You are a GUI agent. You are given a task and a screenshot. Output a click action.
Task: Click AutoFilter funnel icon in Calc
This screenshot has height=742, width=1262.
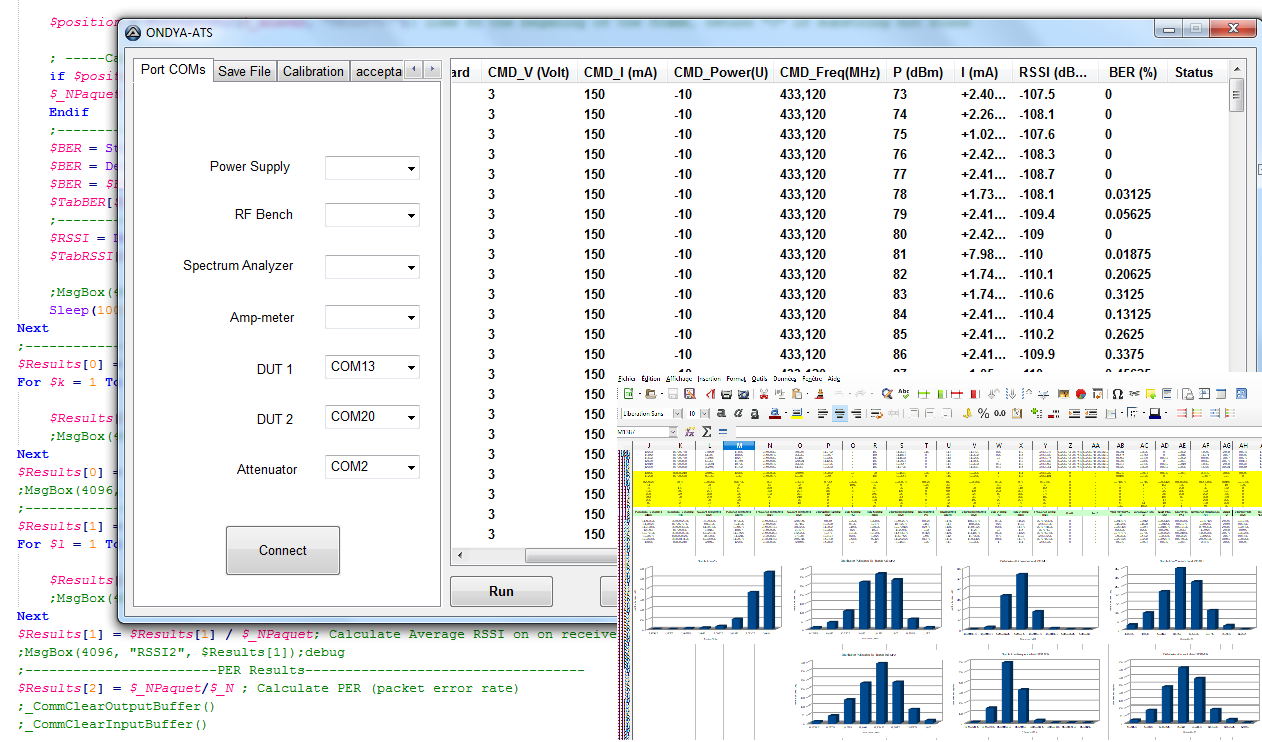(x=1043, y=394)
